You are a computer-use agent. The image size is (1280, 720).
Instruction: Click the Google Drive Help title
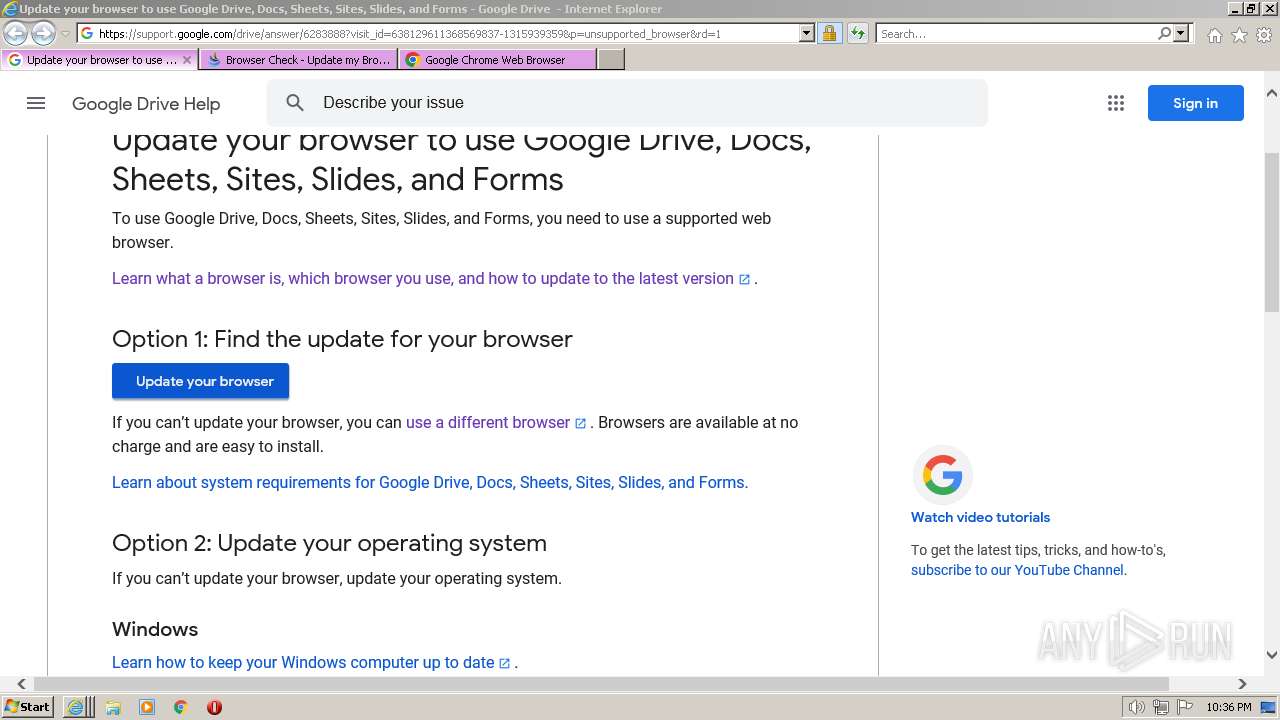[146, 104]
